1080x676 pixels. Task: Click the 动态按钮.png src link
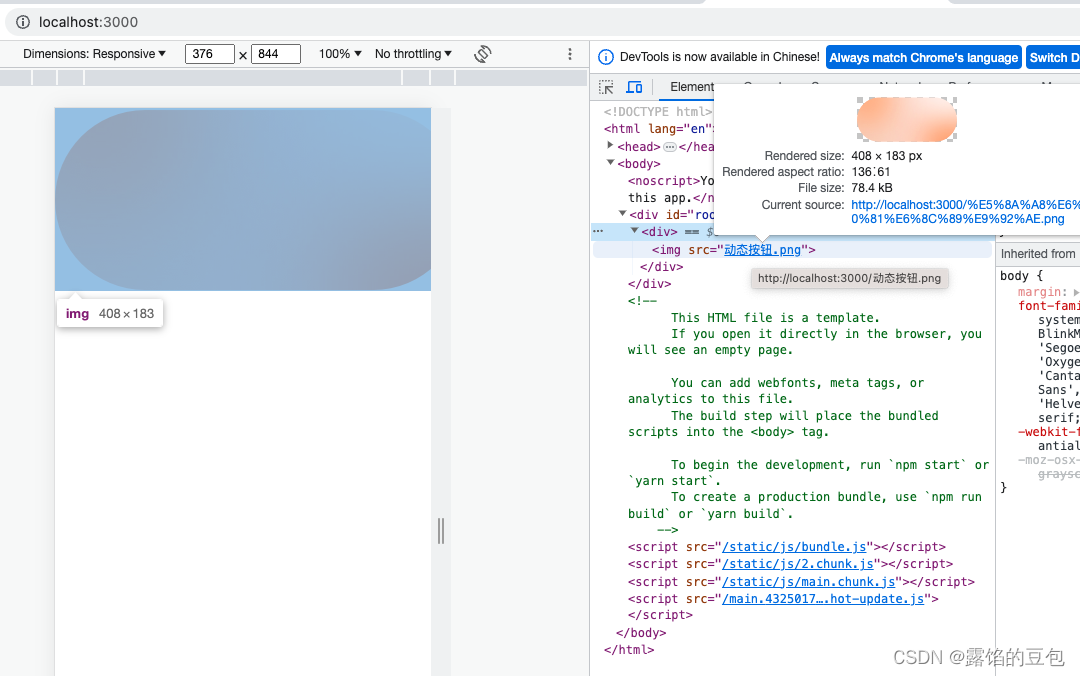point(762,249)
